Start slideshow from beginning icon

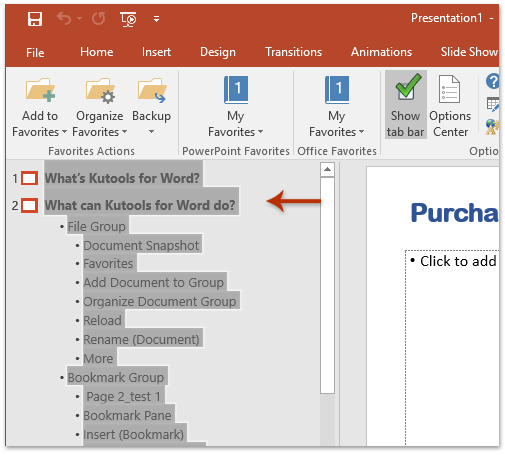[128, 19]
